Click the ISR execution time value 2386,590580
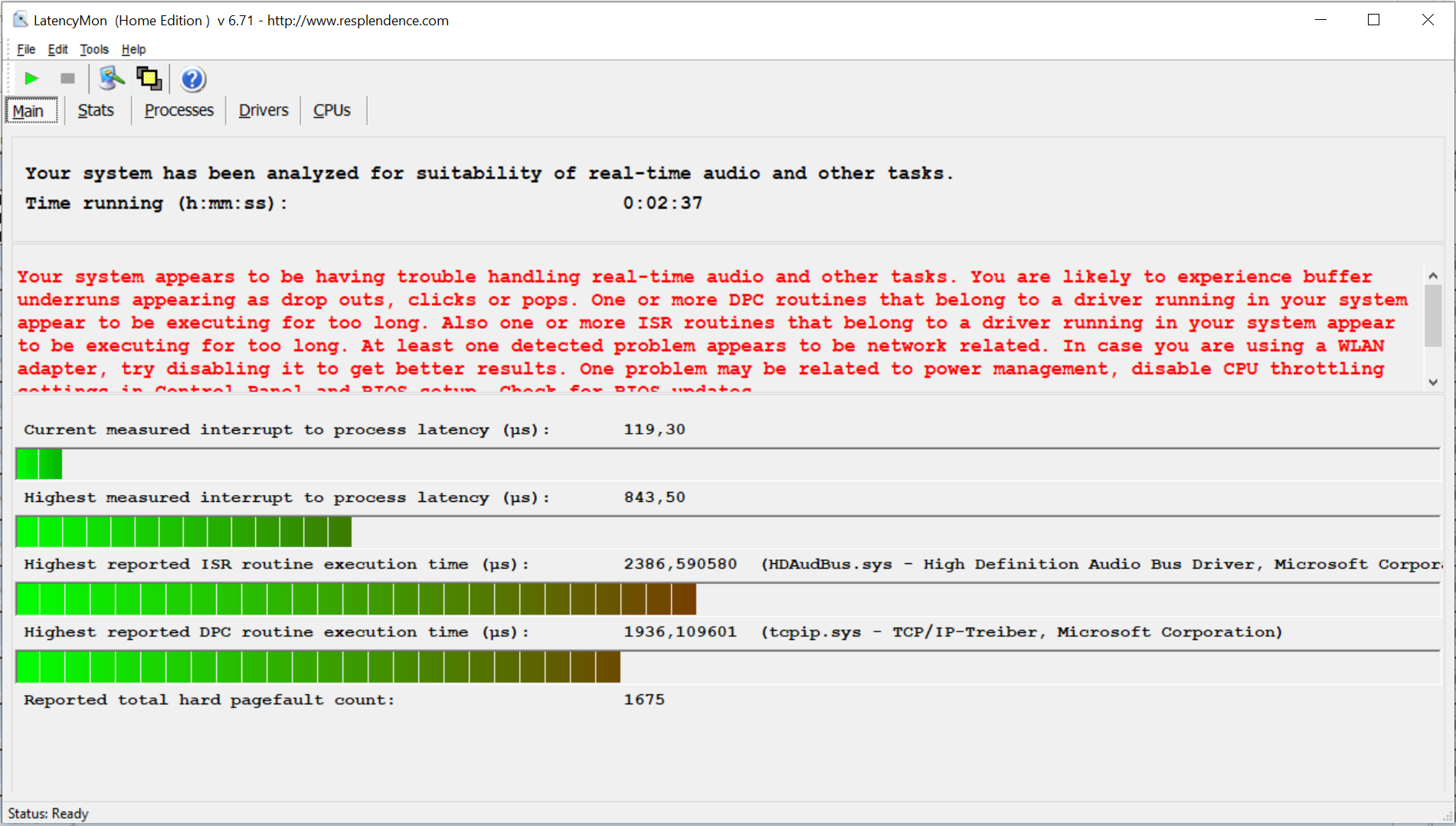The image size is (1456, 826). 680,564
